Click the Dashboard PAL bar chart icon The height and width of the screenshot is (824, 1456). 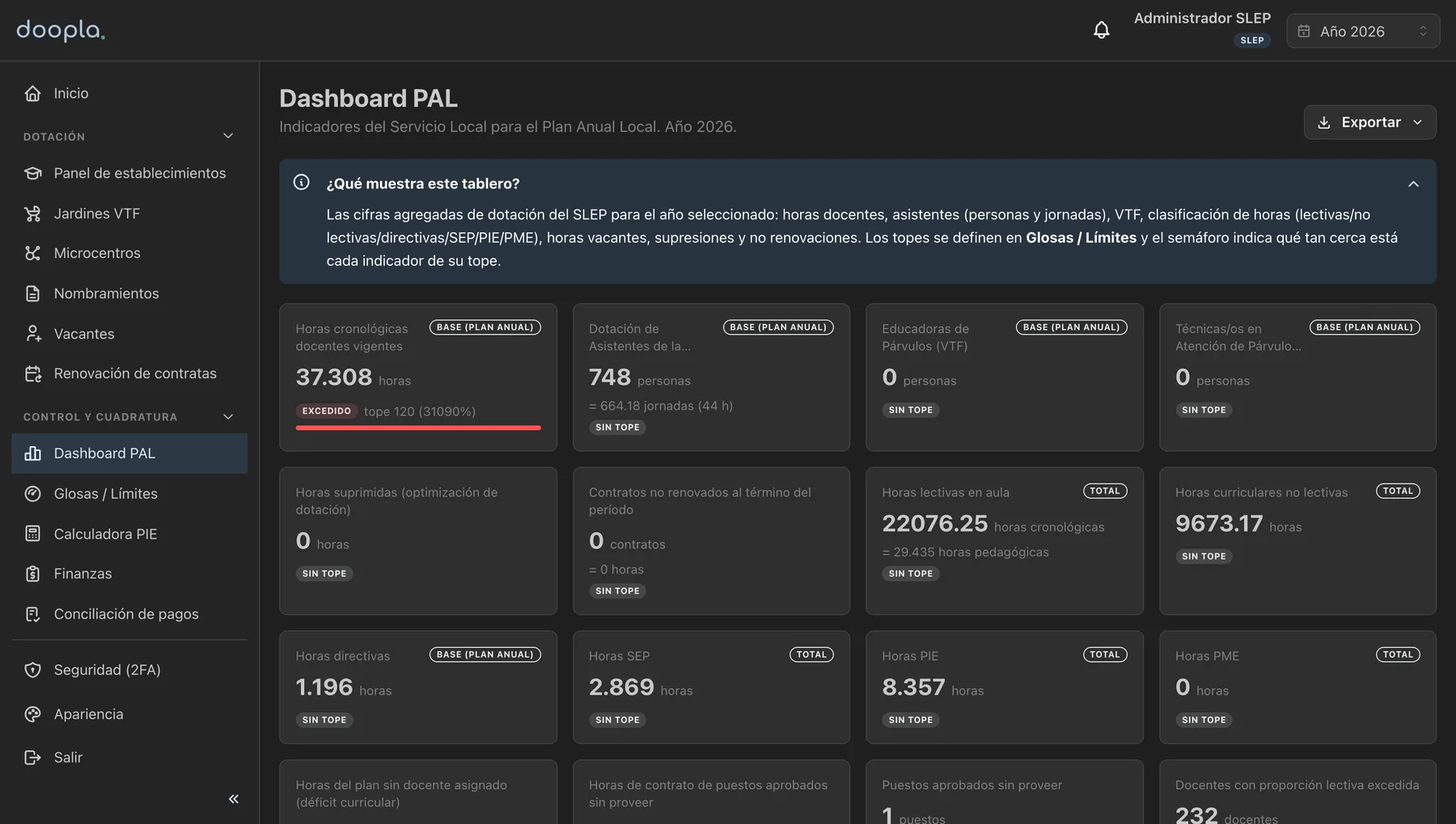pyautogui.click(x=32, y=454)
